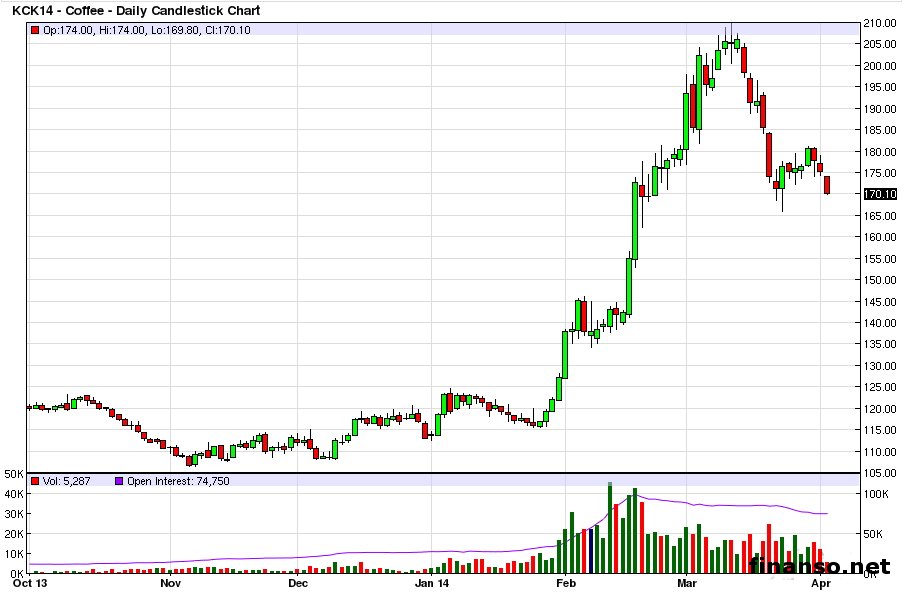Click the red swatch beside Op:174.00 legend
Viewport: 905px width, 594px height.
click(36, 31)
